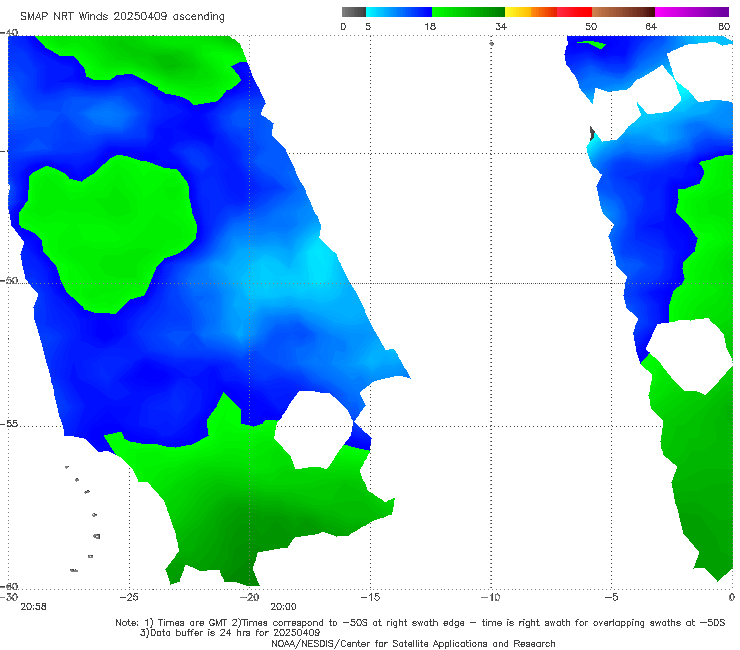Viewport: 740px width, 650px height.
Task: Select the cyan-to-blue segment of the colorbar
Action: click(x=399, y=12)
